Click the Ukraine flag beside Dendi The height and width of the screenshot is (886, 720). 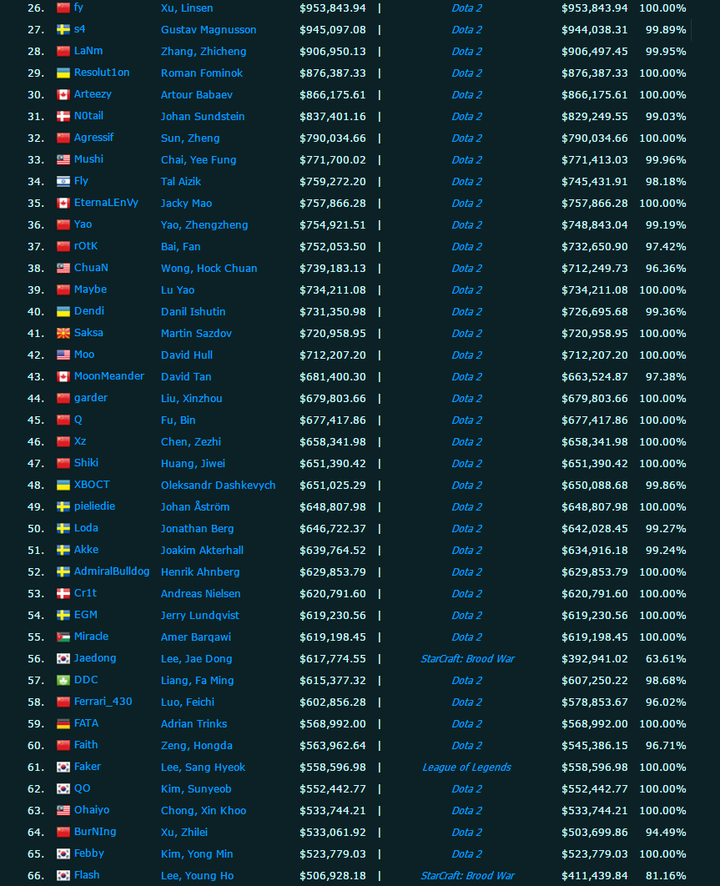63,311
